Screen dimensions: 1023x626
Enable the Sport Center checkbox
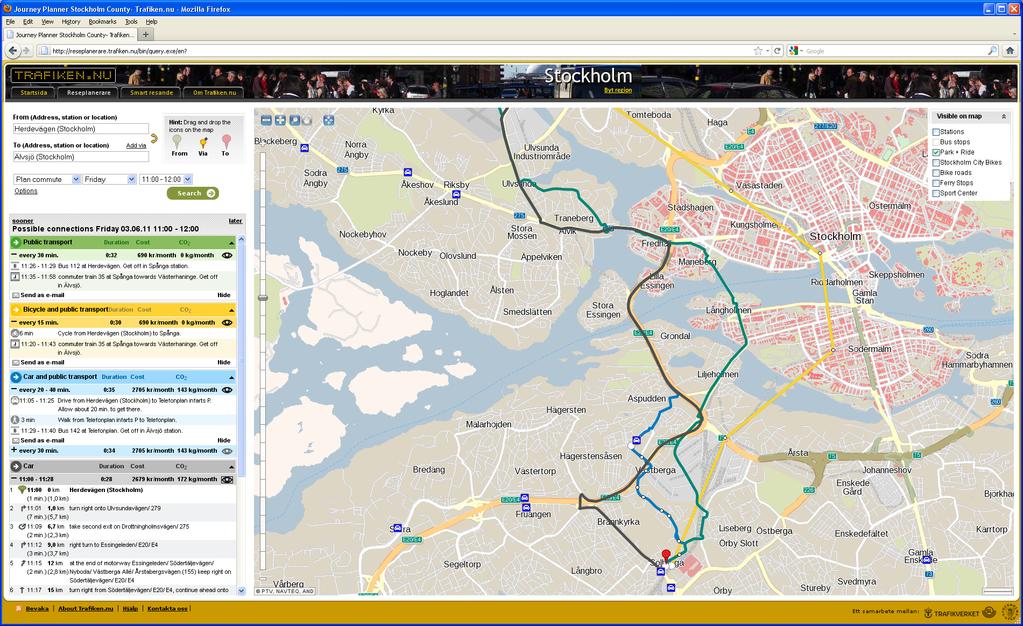click(x=936, y=193)
